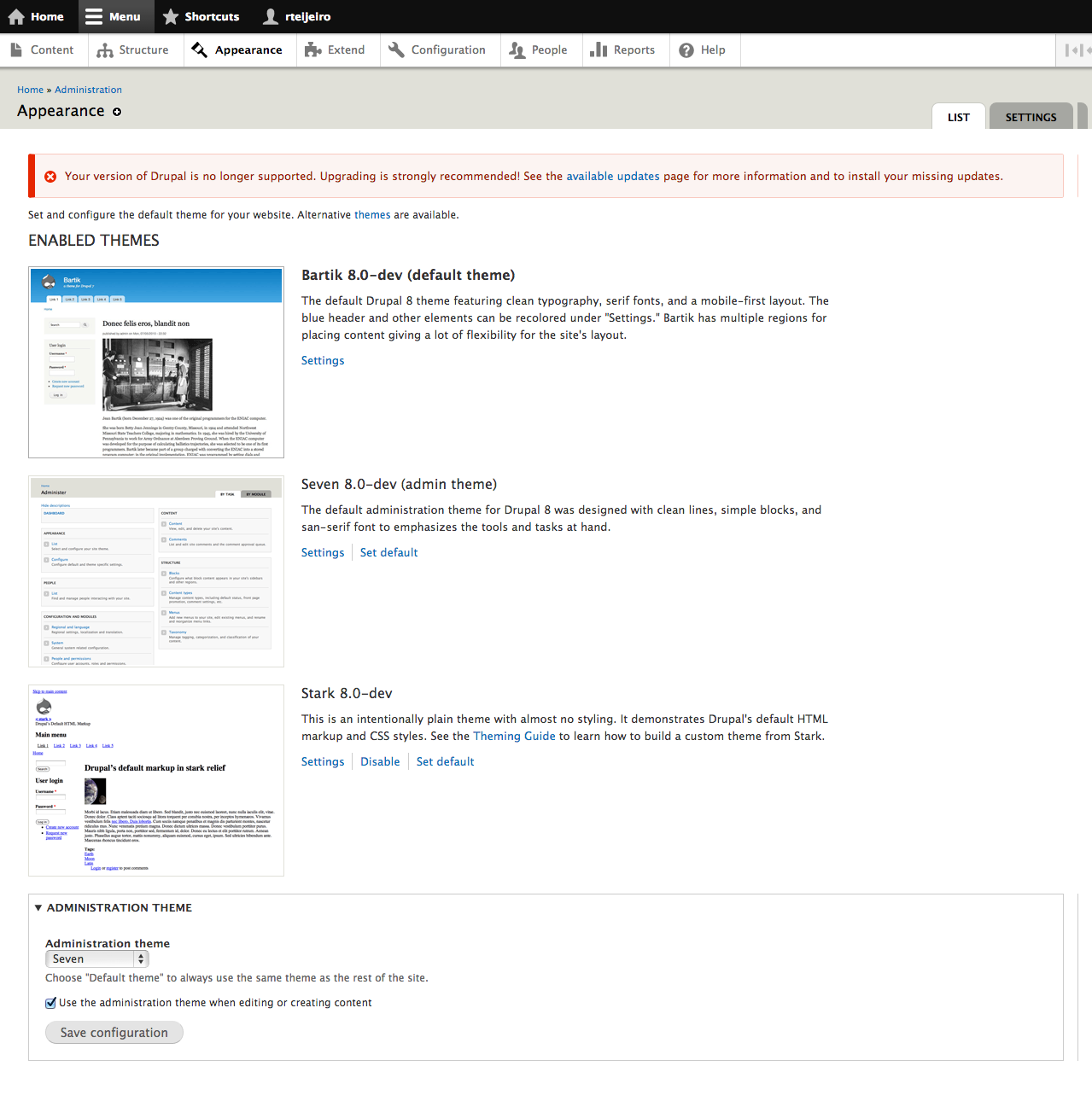This screenshot has width=1092, height=1107.
Task: Select the List tab
Action: pos(958,117)
